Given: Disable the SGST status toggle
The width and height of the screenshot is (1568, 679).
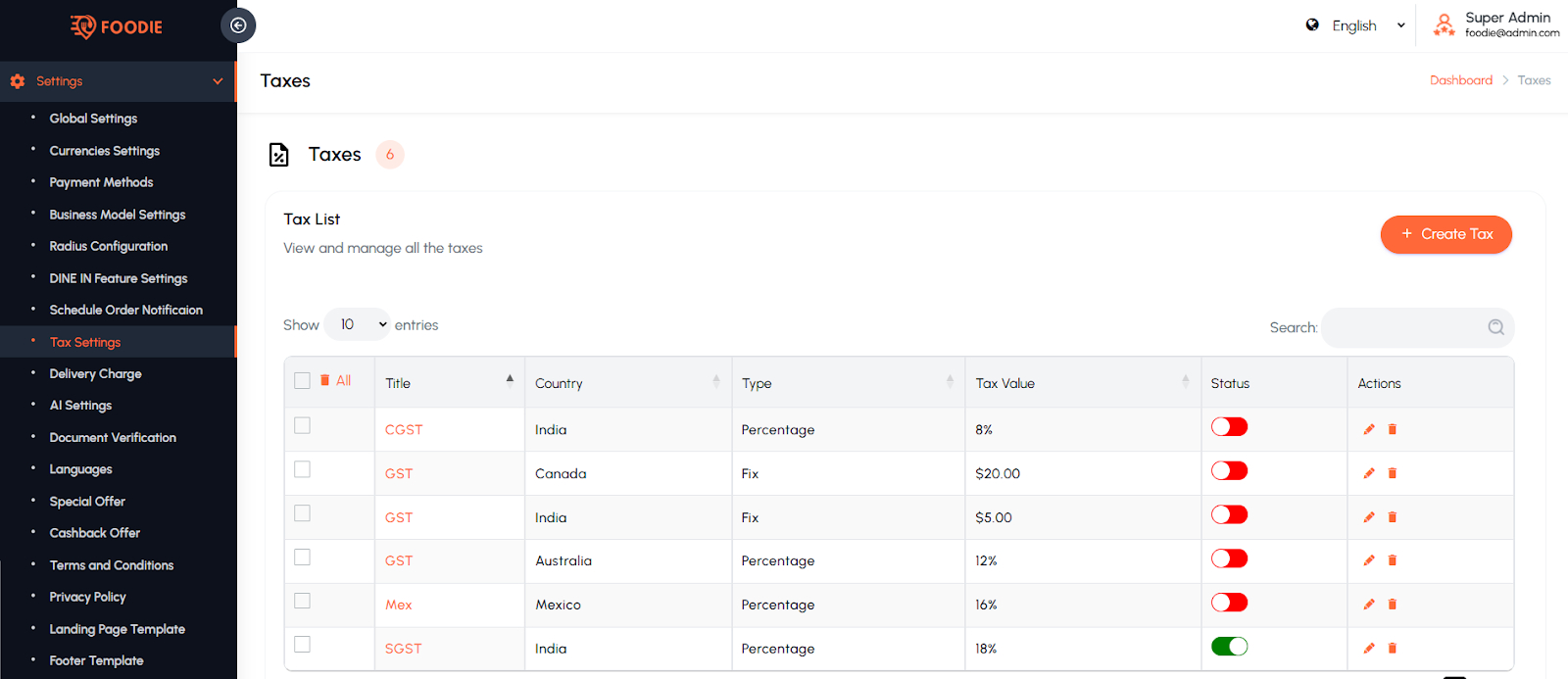Looking at the screenshot, I should pyautogui.click(x=1229, y=647).
